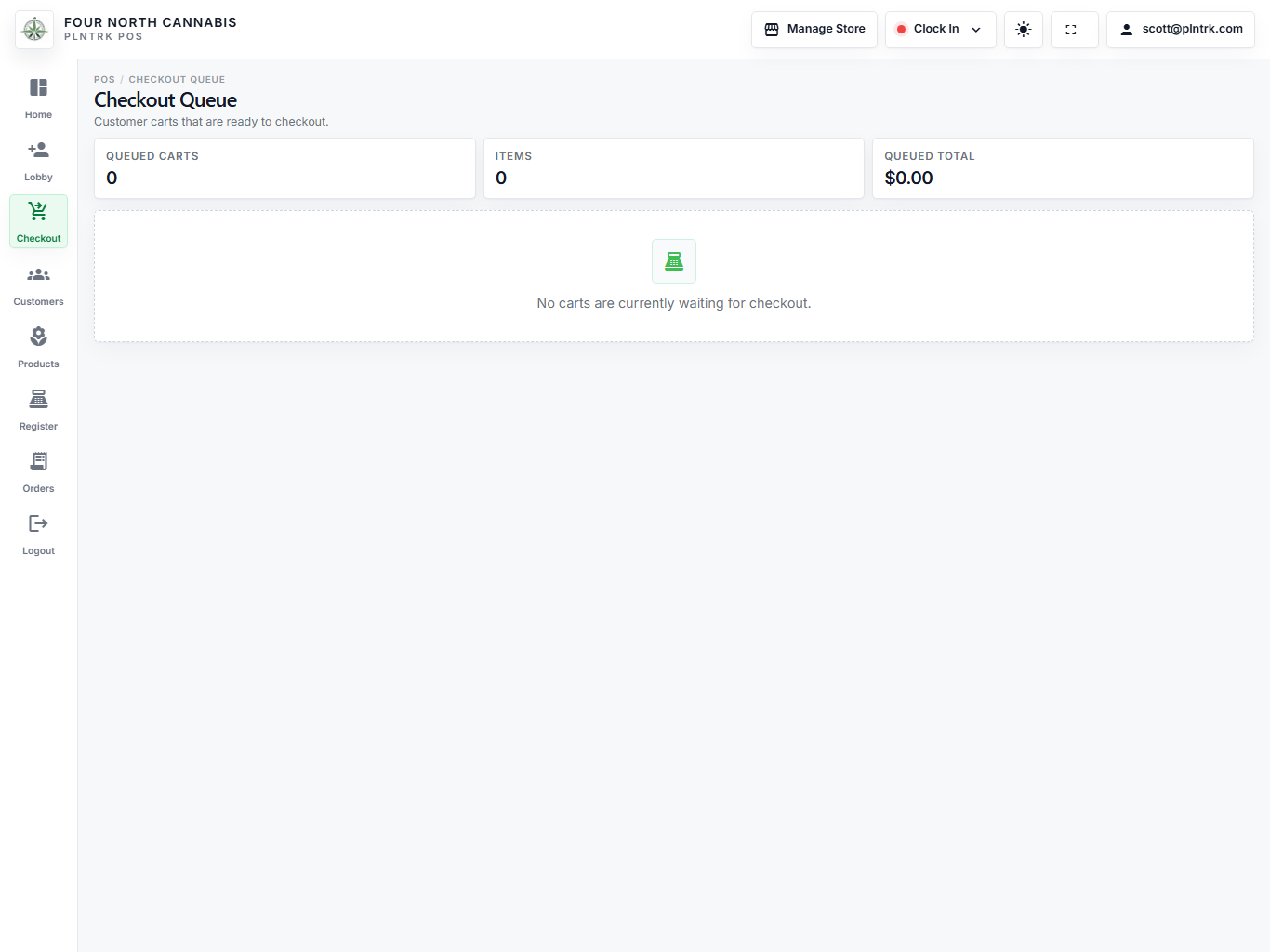Open the Register page
The image size is (1270, 952).
(x=38, y=409)
